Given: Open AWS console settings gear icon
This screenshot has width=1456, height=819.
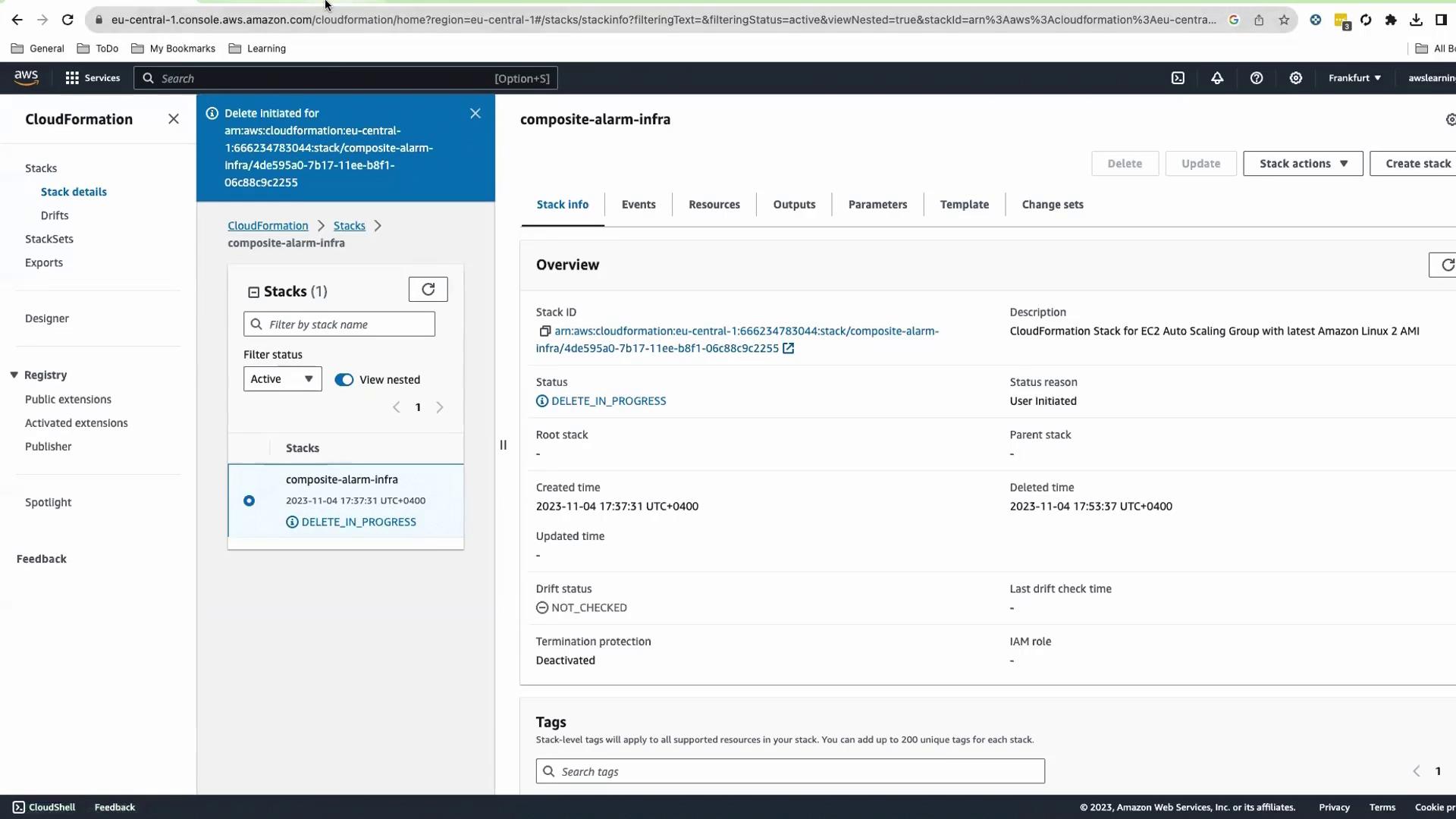Looking at the screenshot, I should 1296,78.
